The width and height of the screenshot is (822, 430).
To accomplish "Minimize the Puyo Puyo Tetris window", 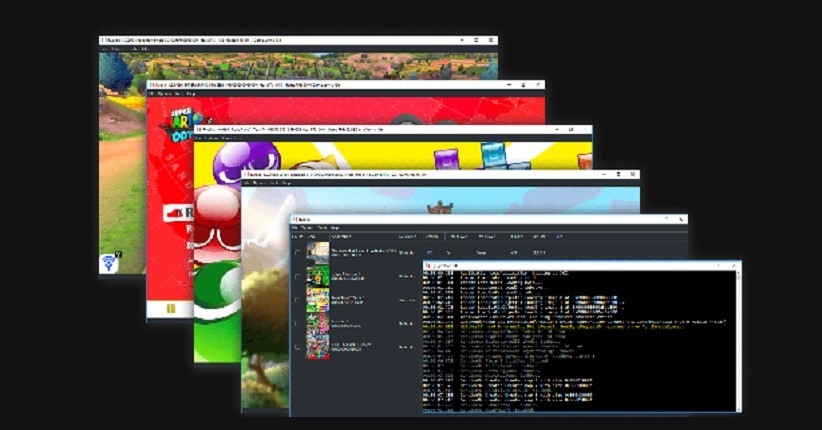I will click(x=556, y=129).
